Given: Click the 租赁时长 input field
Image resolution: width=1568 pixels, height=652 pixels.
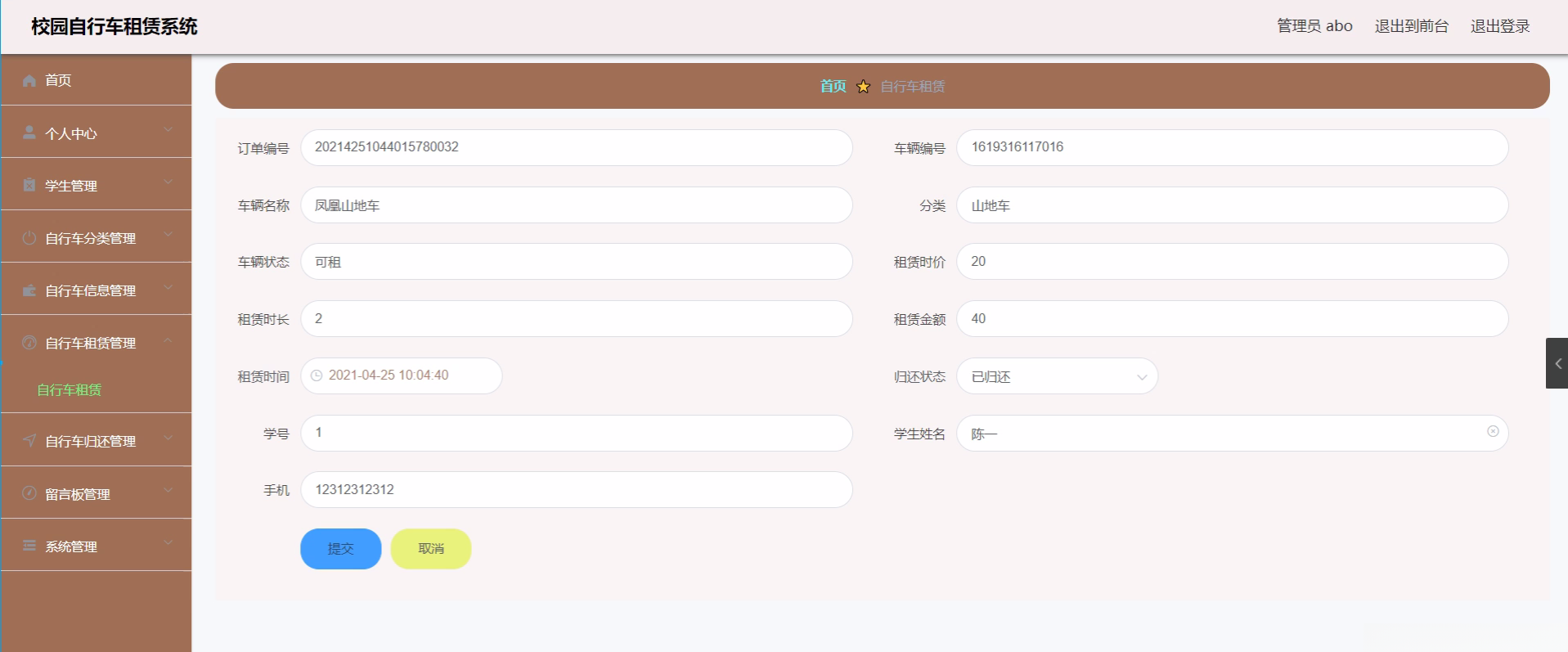Looking at the screenshot, I should click(x=577, y=319).
